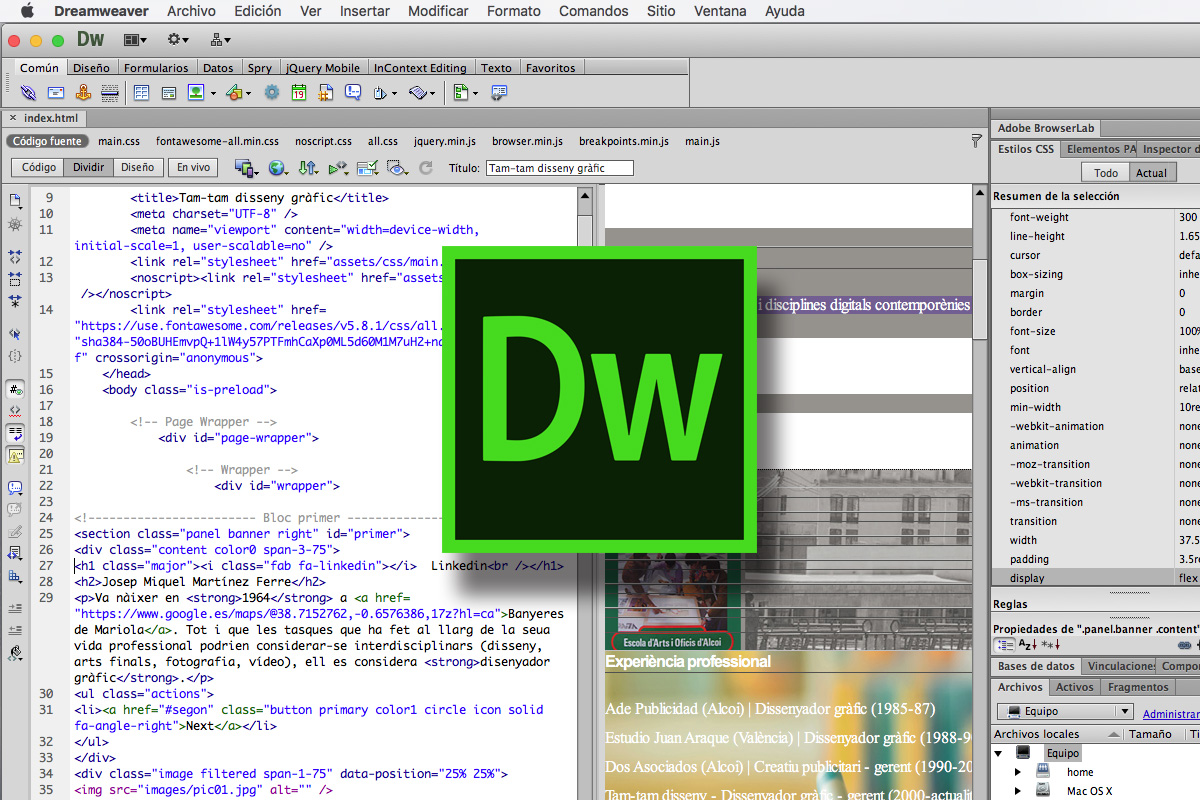The width and height of the screenshot is (1200, 800).
Task: Expand the home folder node
Action: tap(1019, 772)
